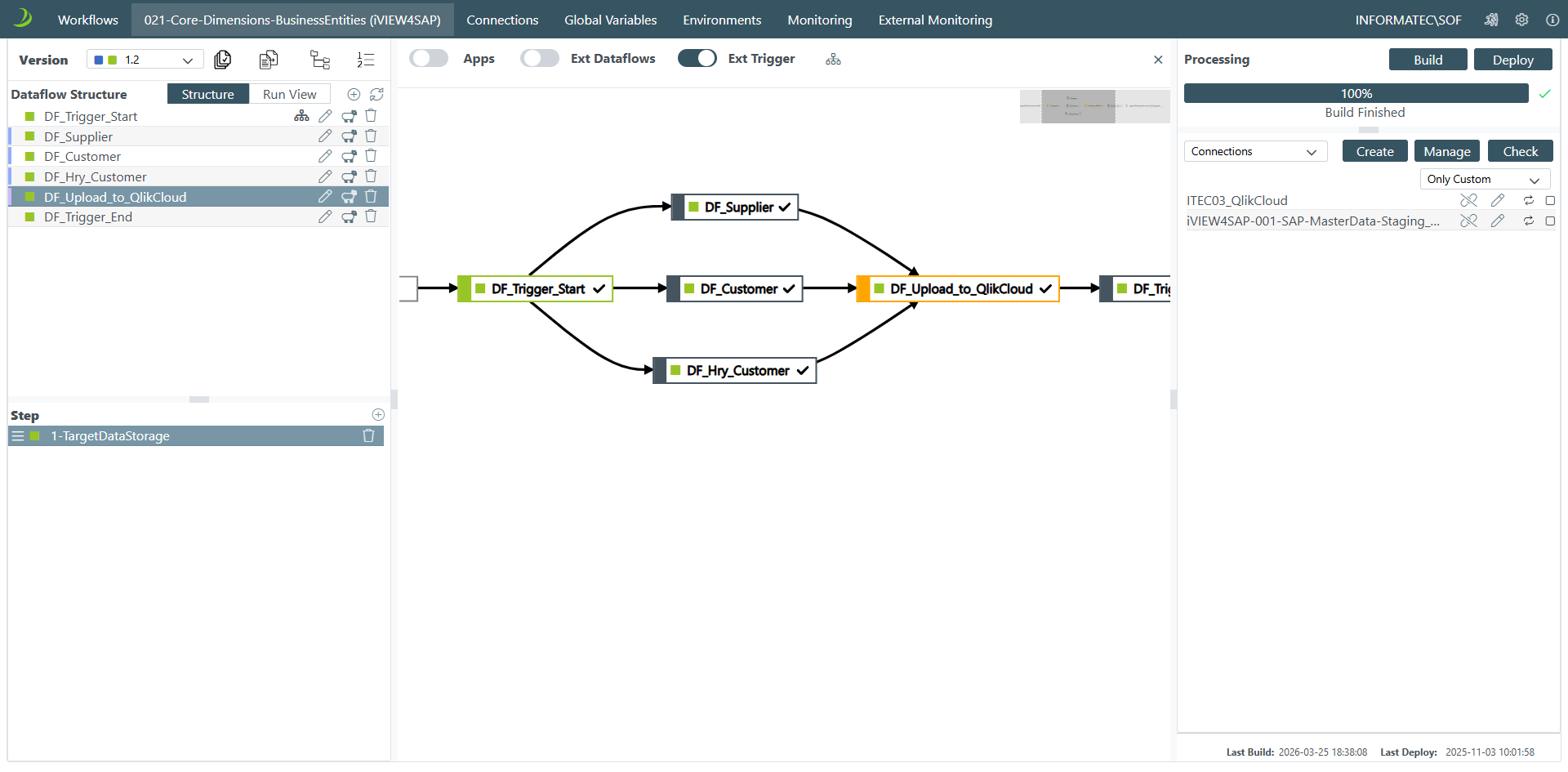
Task: Delete the 1-TargetDataStorage step
Action: coord(368,436)
